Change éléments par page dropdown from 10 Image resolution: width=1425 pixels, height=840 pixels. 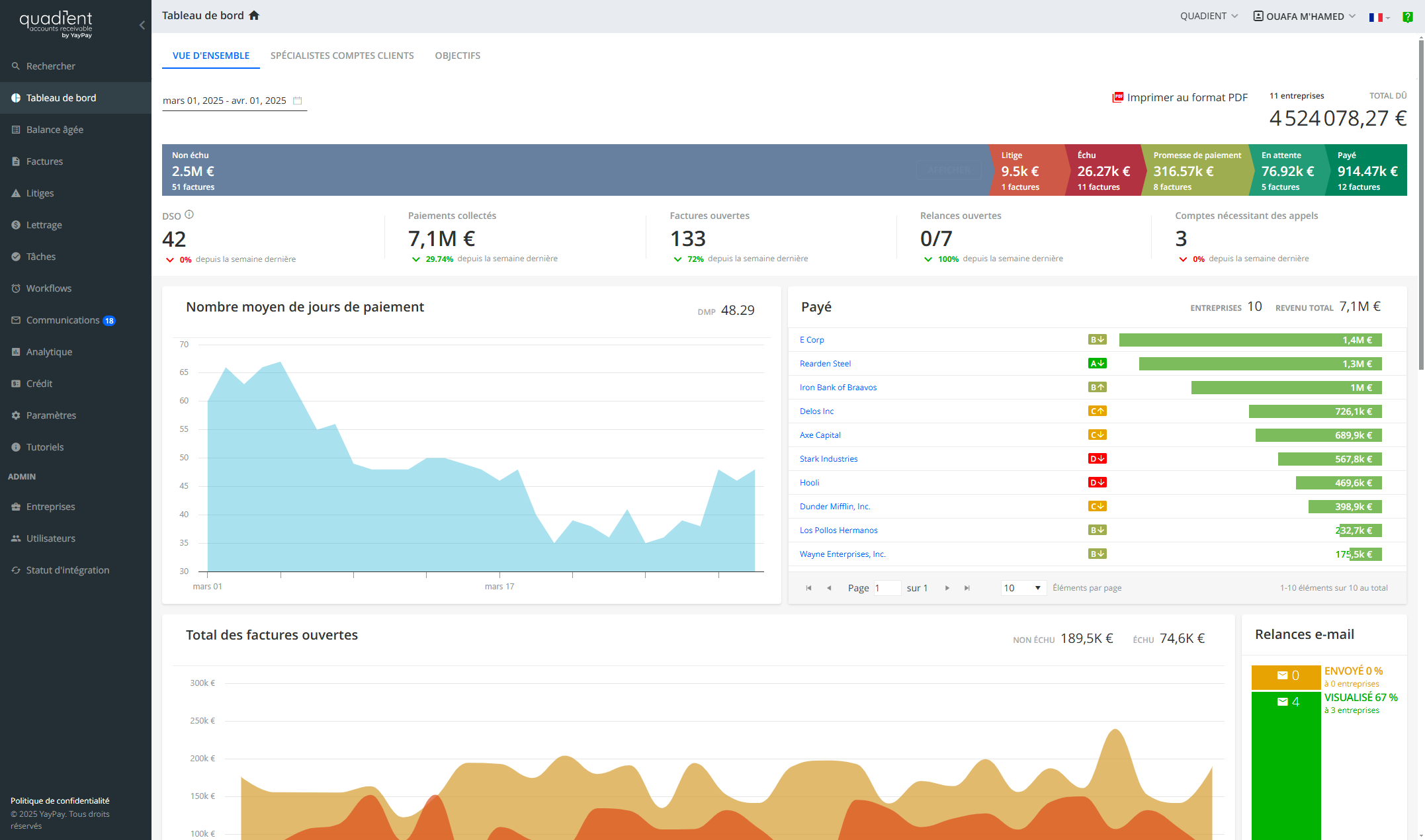click(1023, 588)
